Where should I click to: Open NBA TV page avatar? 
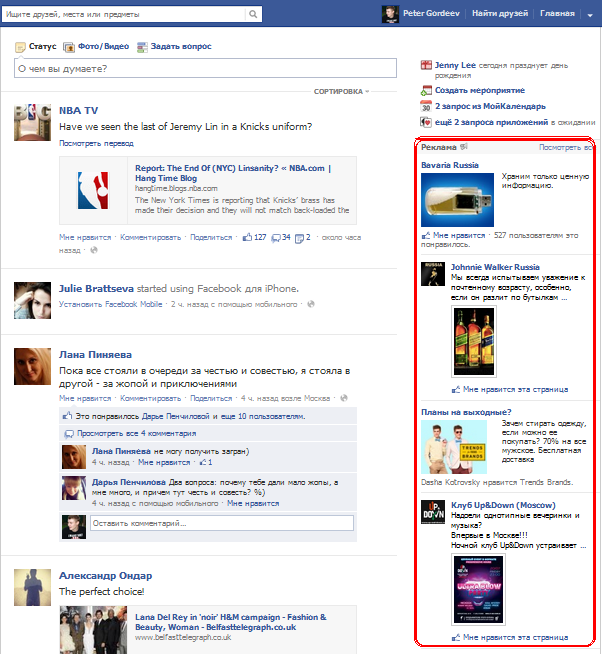click(x=33, y=123)
